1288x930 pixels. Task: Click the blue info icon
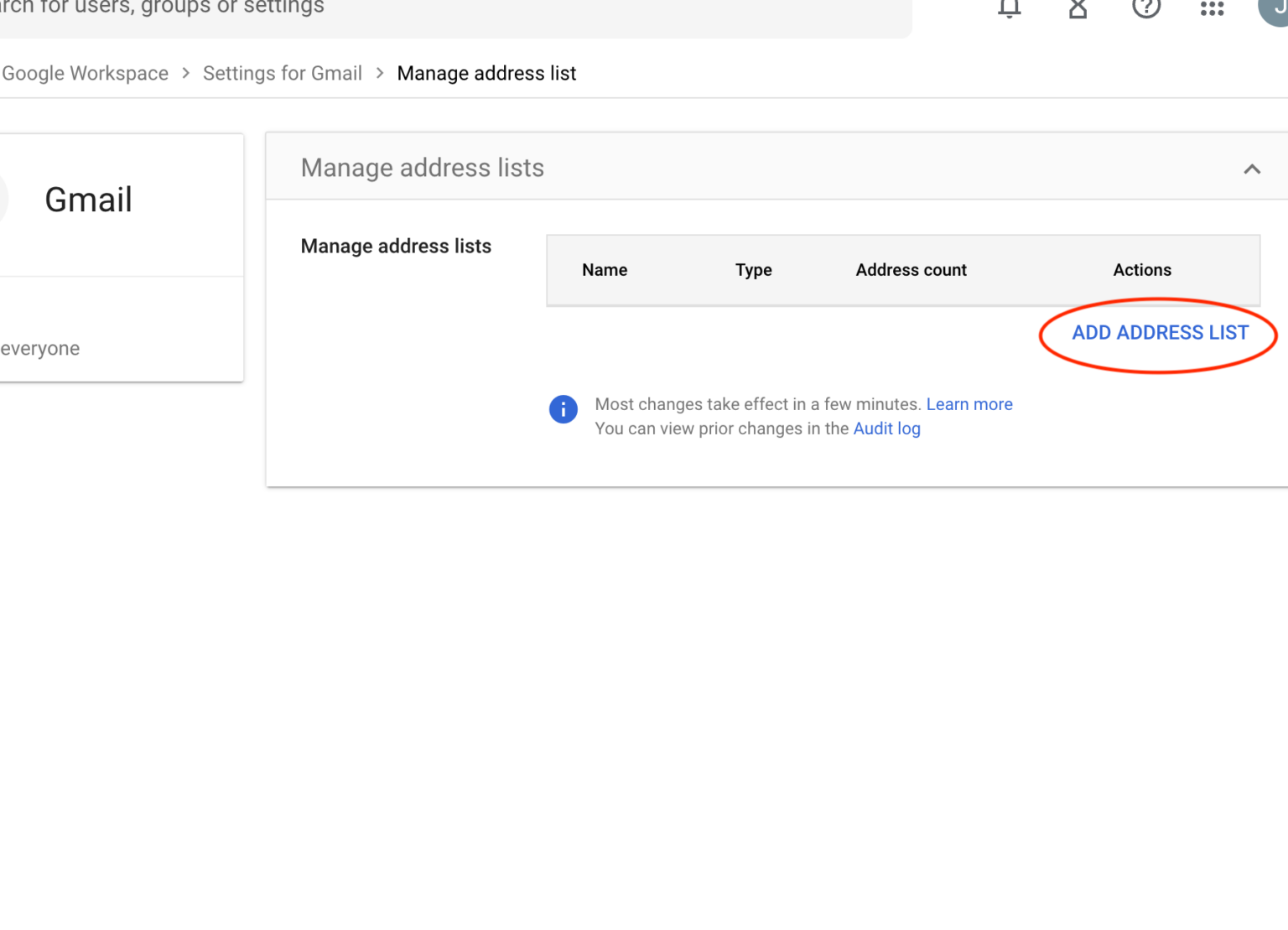pos(563,409)
